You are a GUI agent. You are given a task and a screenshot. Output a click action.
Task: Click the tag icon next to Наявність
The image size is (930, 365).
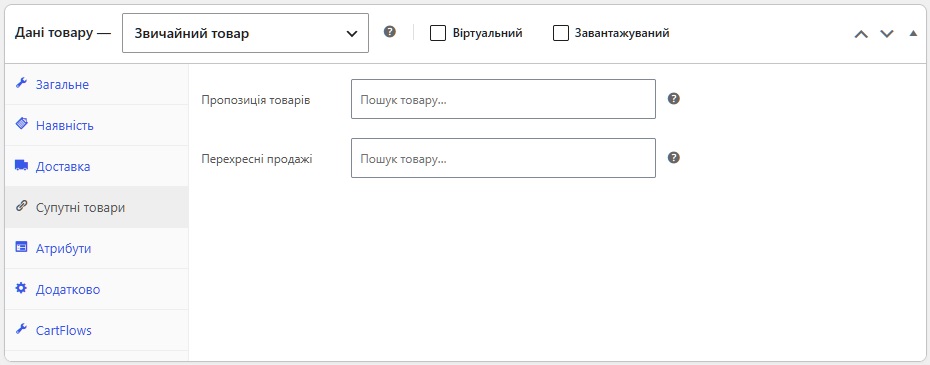click(21, 124)
